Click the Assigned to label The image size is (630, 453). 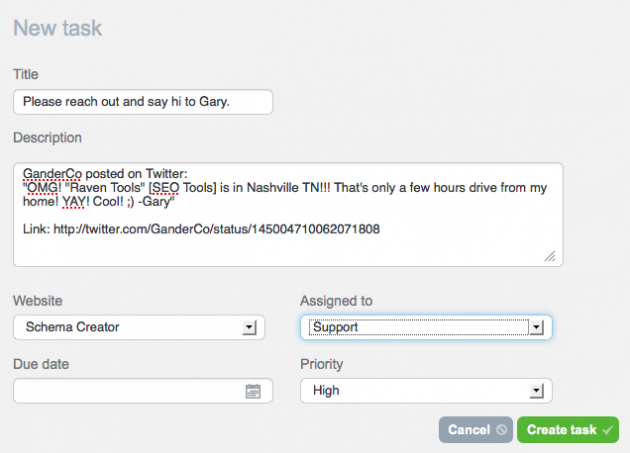[336, 301]
